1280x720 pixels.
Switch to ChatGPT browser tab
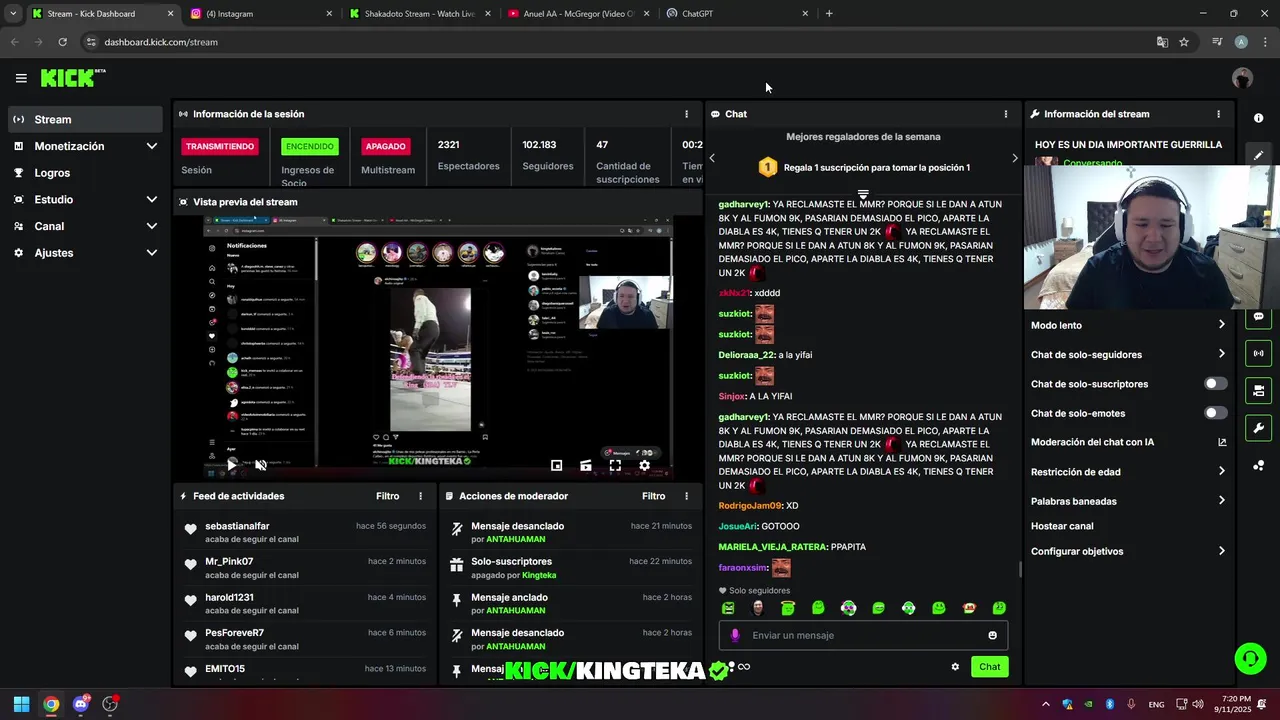(x=735, y=14)
